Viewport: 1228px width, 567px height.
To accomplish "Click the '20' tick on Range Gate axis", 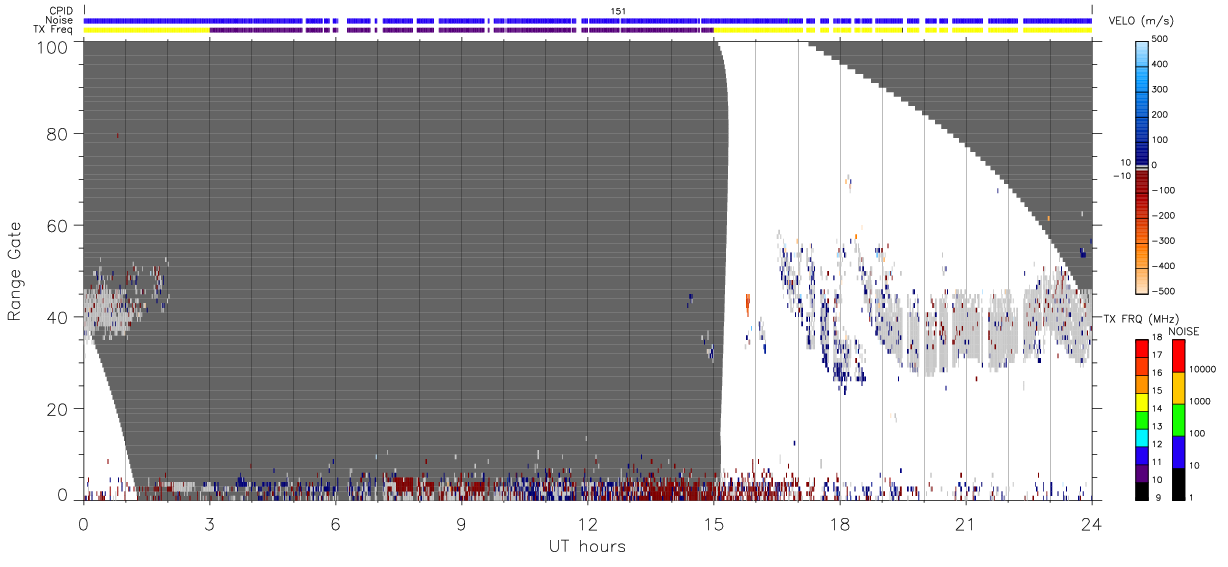I will click(x=58, y=409).
